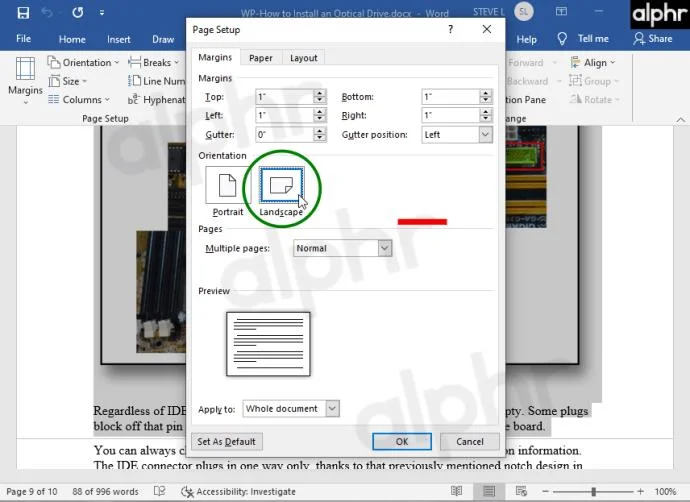Viewport: 690px width, 502px height.
Task: Click the proofing book icon
Action: click(x=159, y=491)
